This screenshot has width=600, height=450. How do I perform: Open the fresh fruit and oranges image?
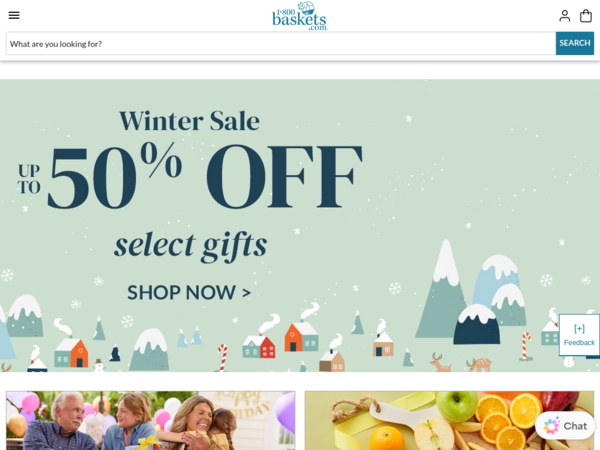click(449, 421)
